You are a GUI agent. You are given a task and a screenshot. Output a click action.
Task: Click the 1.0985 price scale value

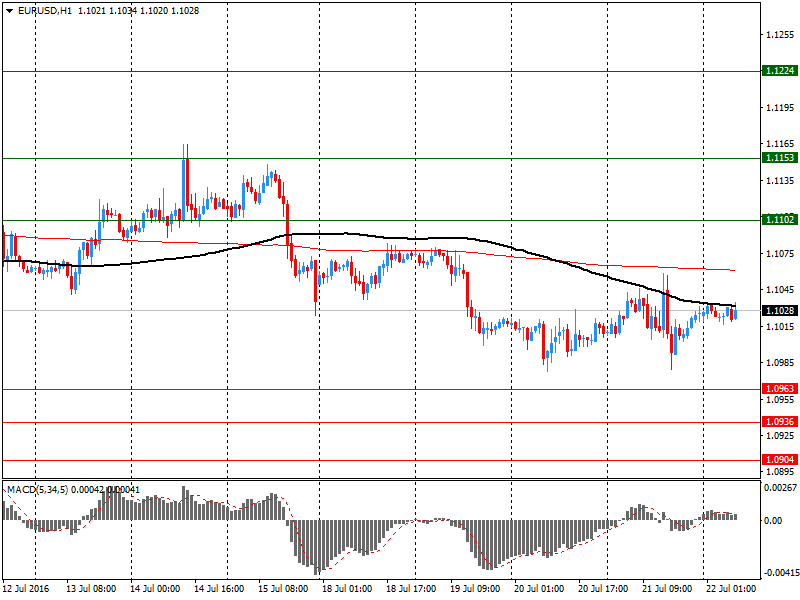(780, 363)
